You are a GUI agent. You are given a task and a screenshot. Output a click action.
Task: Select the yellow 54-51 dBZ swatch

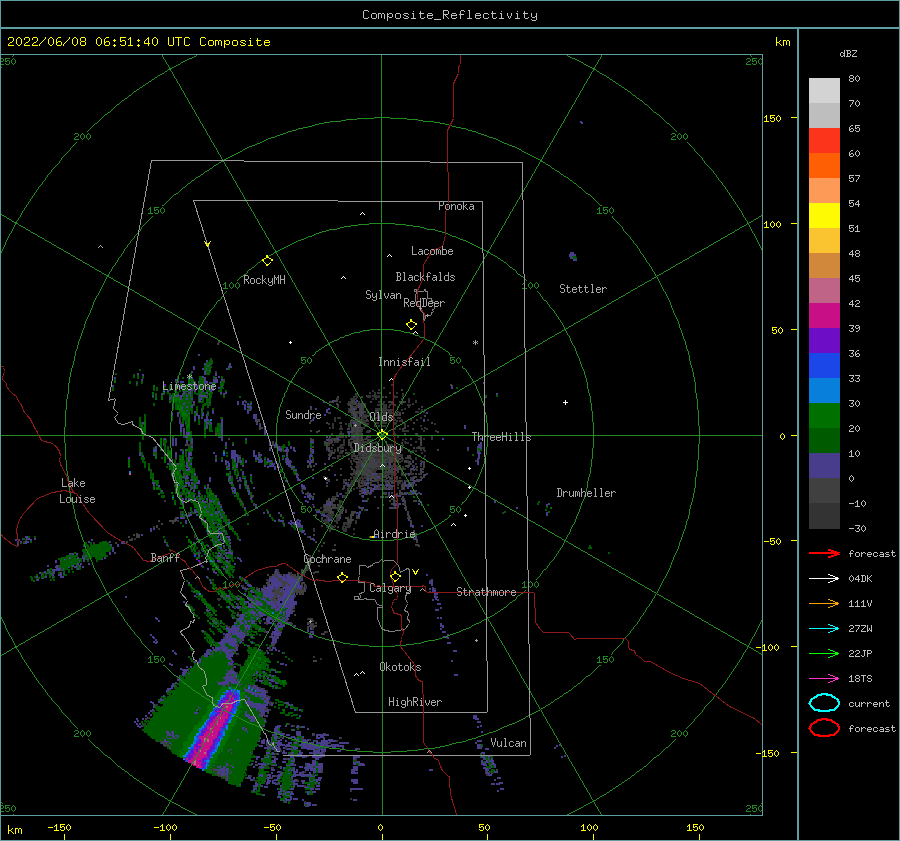tap(824, 215)
